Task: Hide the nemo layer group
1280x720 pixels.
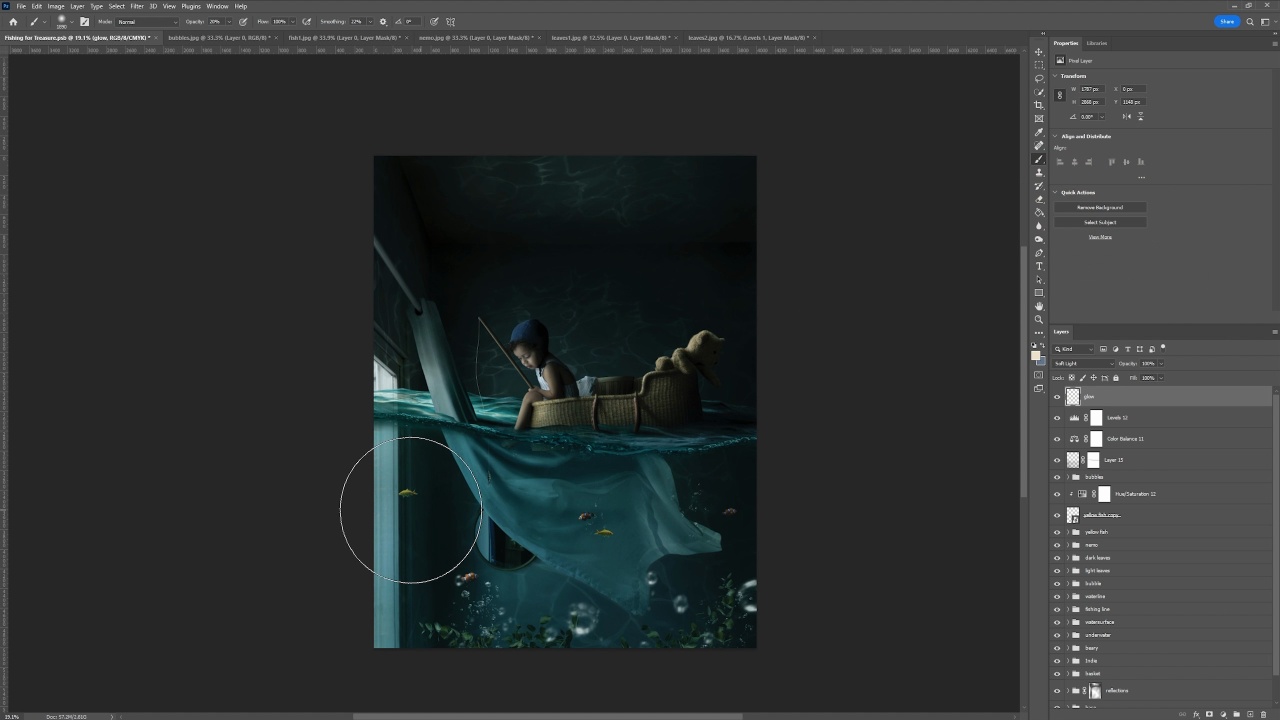Action: (x=1057, y=545)
